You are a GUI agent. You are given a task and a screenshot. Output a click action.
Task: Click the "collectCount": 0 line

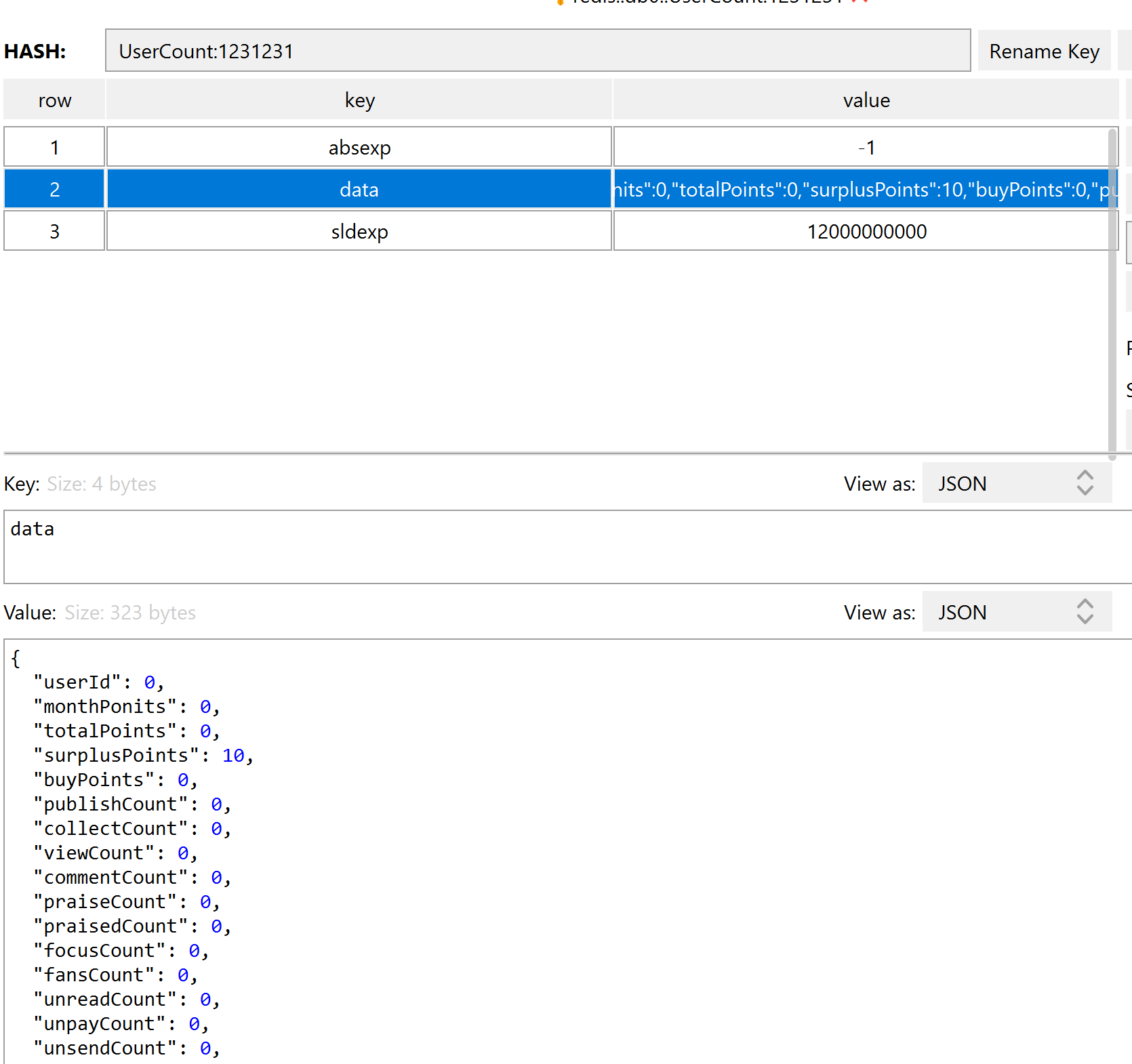(x=132, y=829)
